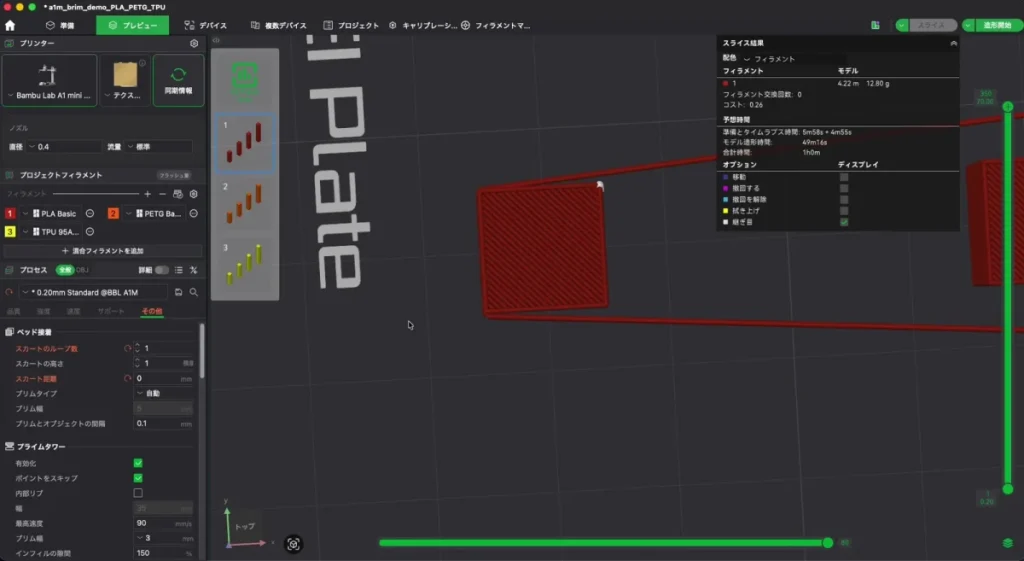Click the process preset search icon
The width and height of the screenshot is (1024, 561).
(x=194, y=293)
